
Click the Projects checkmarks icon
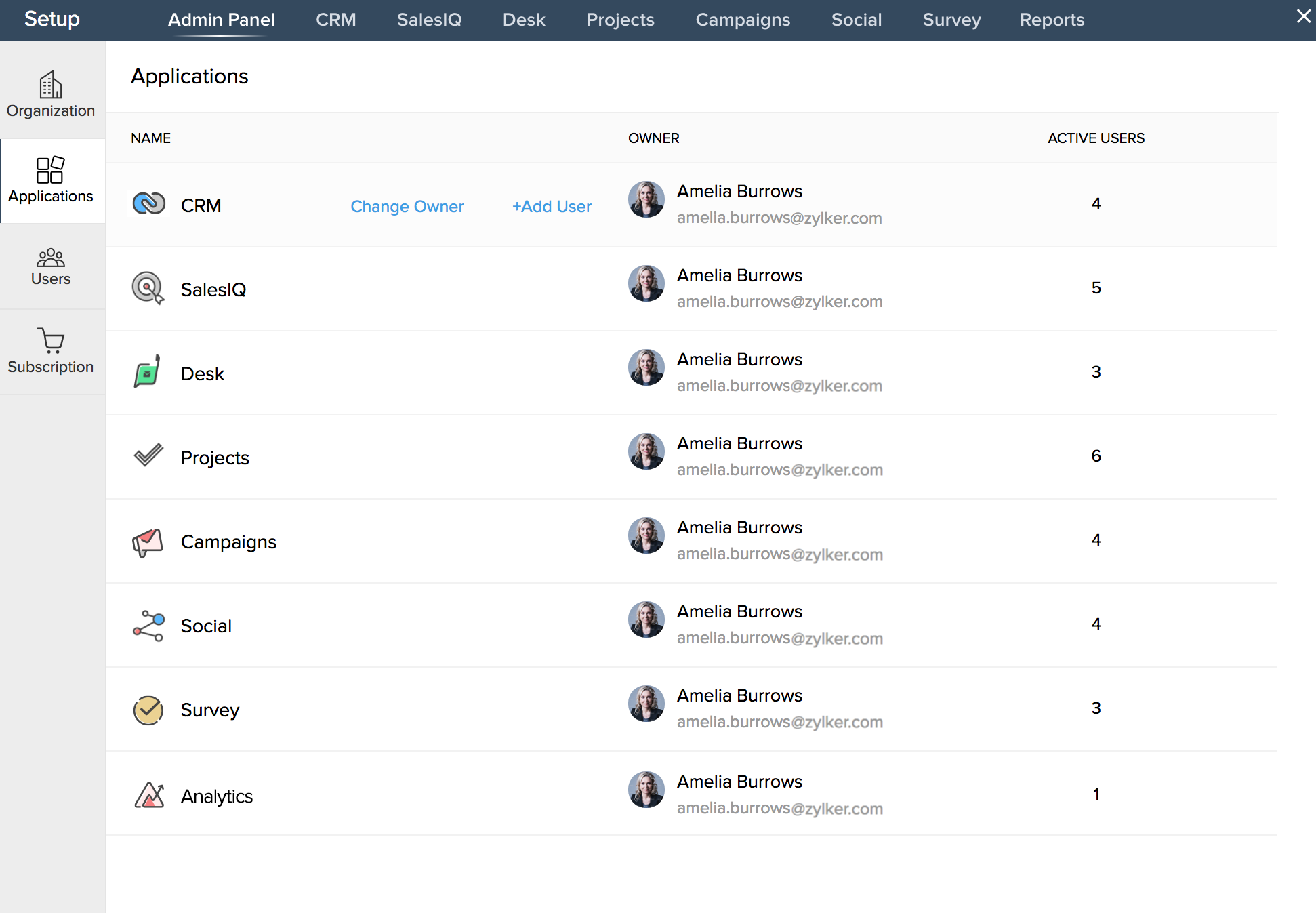[x=148, y=455]
